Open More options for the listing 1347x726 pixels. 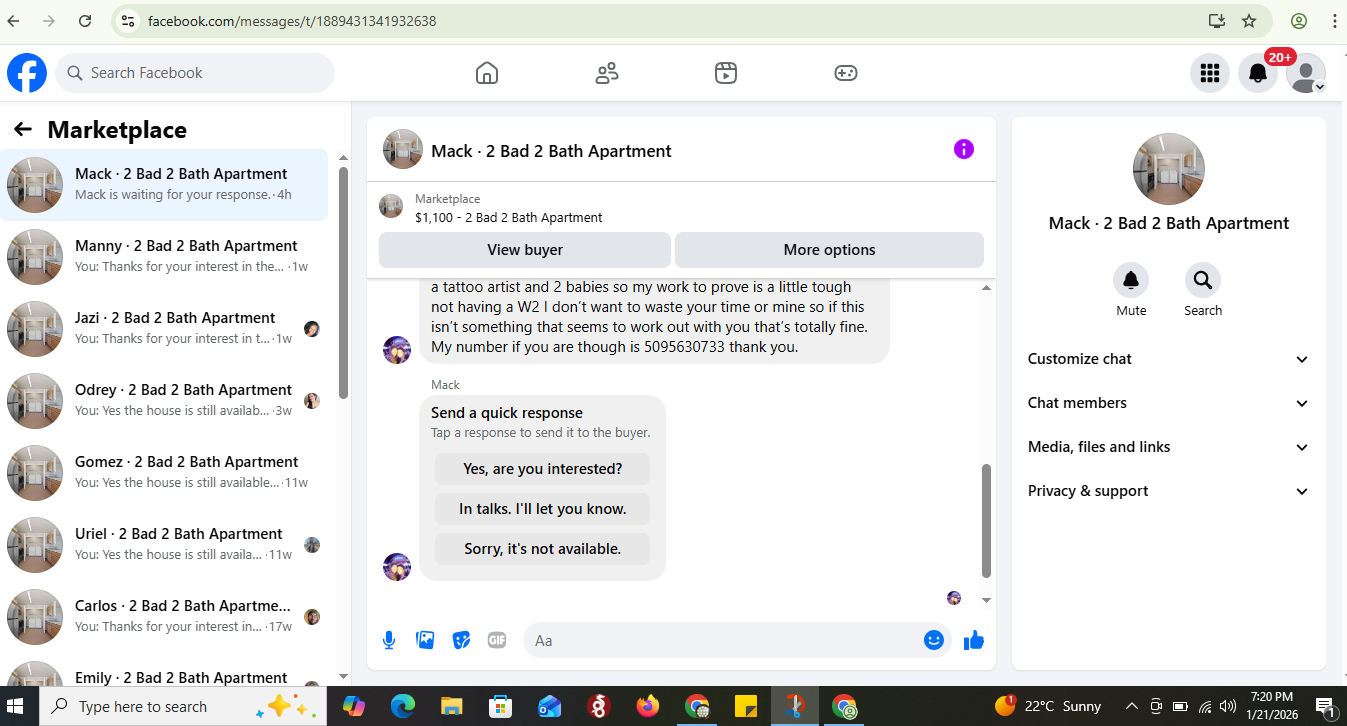coord(829,250)
